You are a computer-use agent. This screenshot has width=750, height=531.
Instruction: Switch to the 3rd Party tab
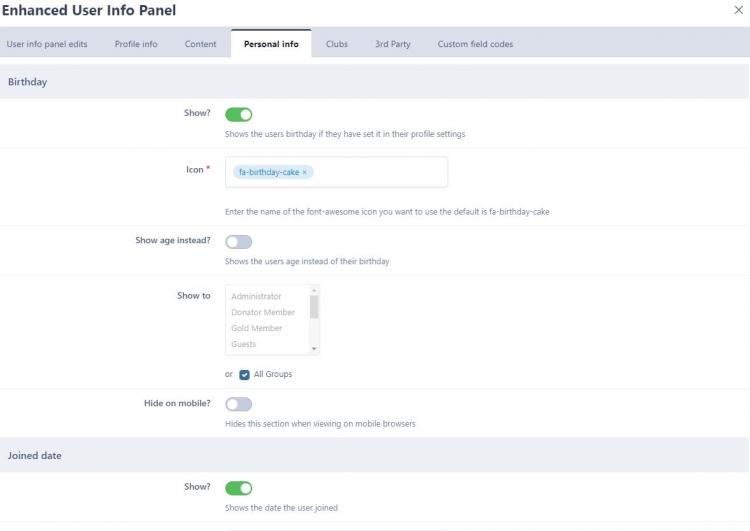[x=392, y=44]
